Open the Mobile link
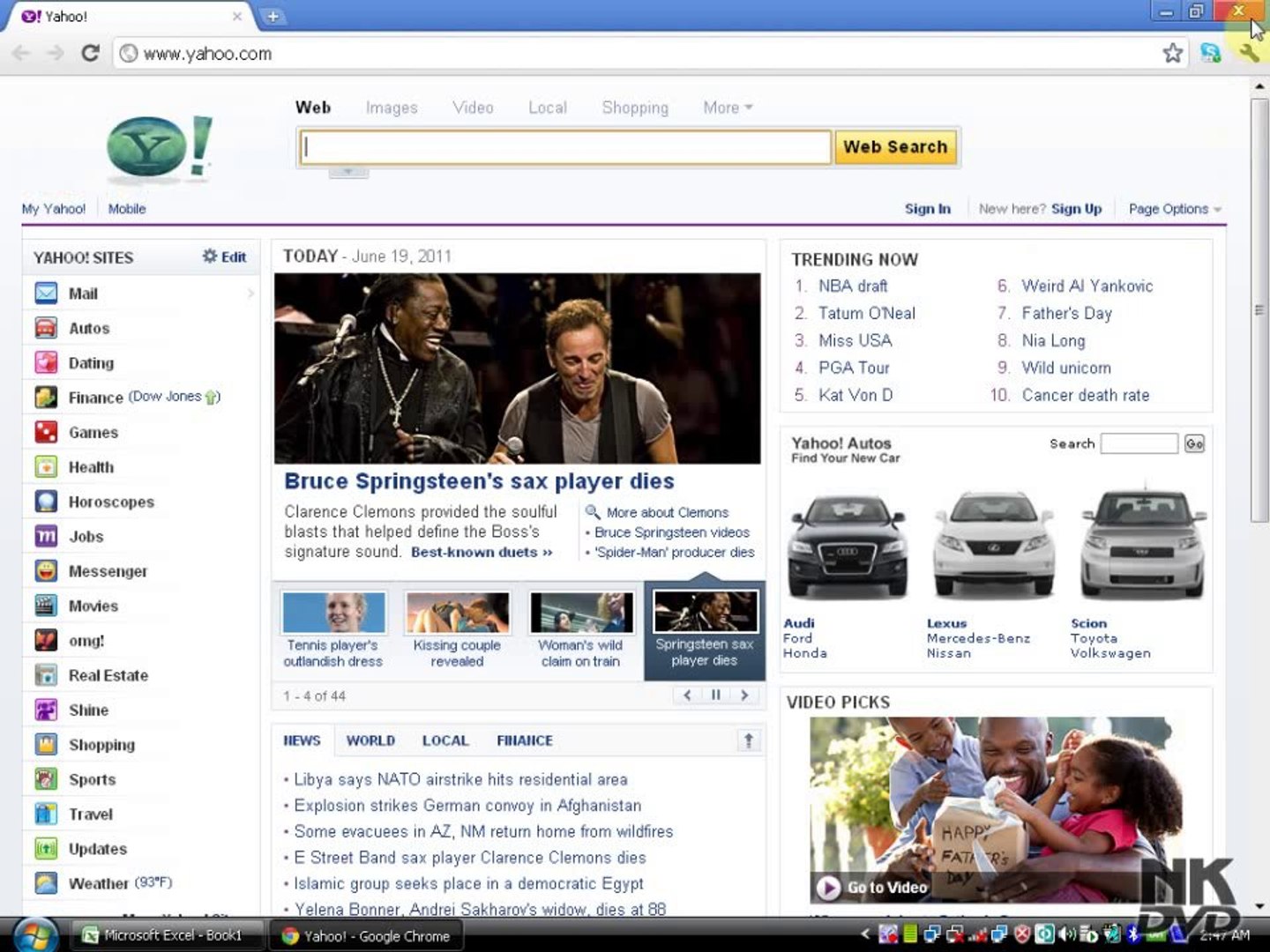This screenshot has height=952, width=1270. 127,209
